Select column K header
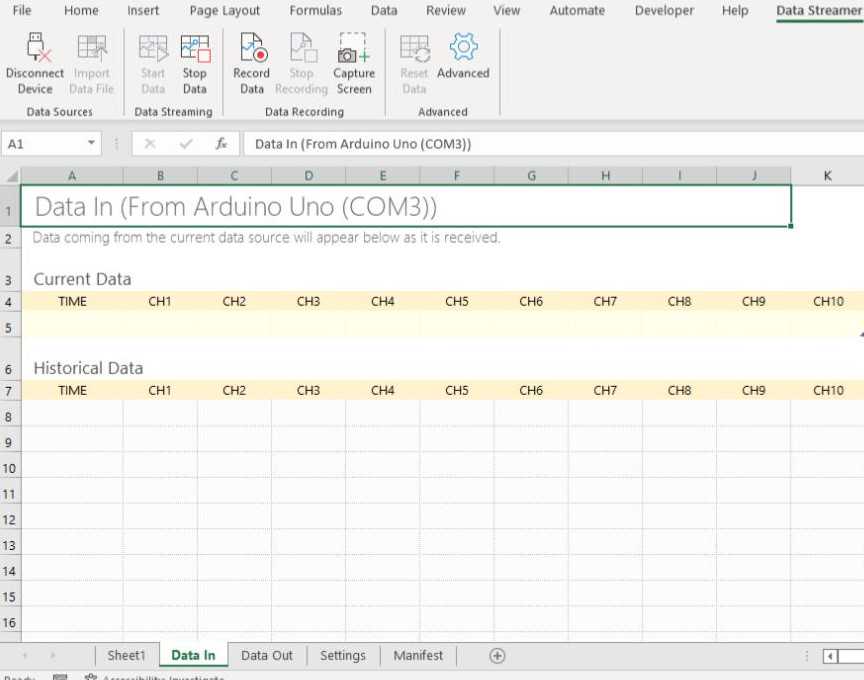Screen dimensions: 864x680 (827, 176)
